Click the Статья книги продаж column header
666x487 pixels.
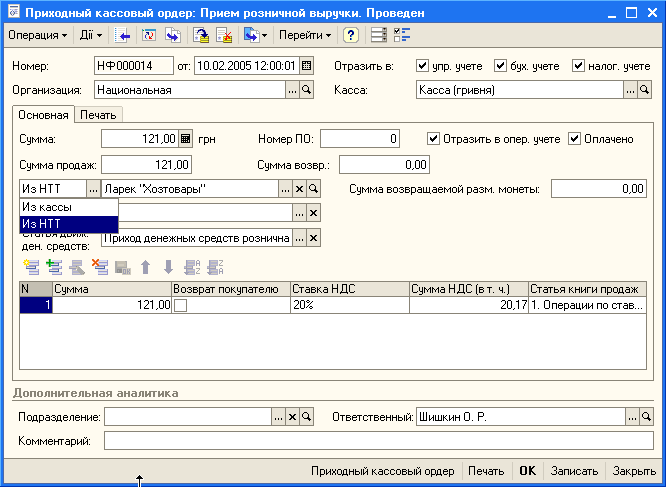(x=587, y=289)
